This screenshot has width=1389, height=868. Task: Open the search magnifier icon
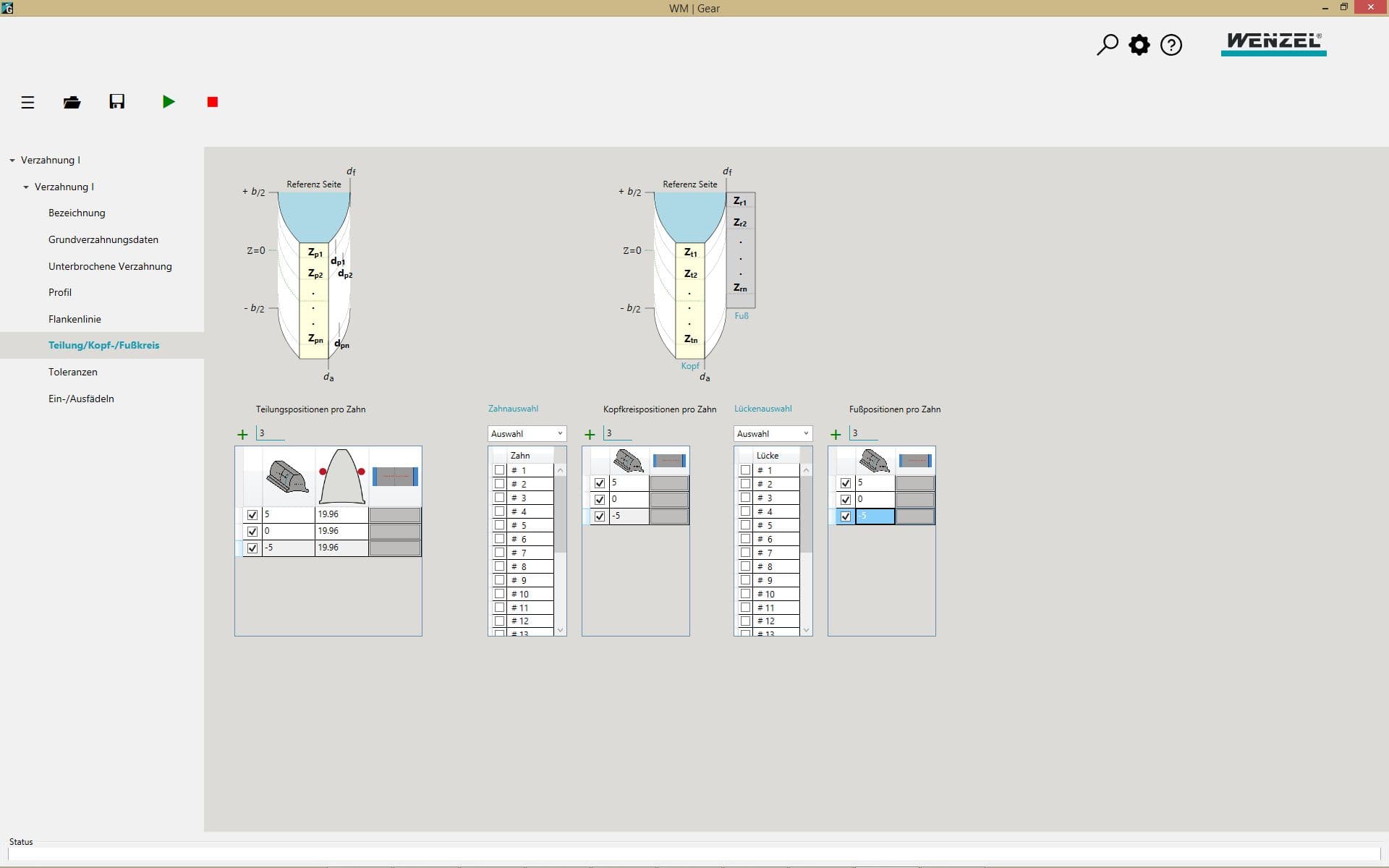click(x=1107, y=45)
